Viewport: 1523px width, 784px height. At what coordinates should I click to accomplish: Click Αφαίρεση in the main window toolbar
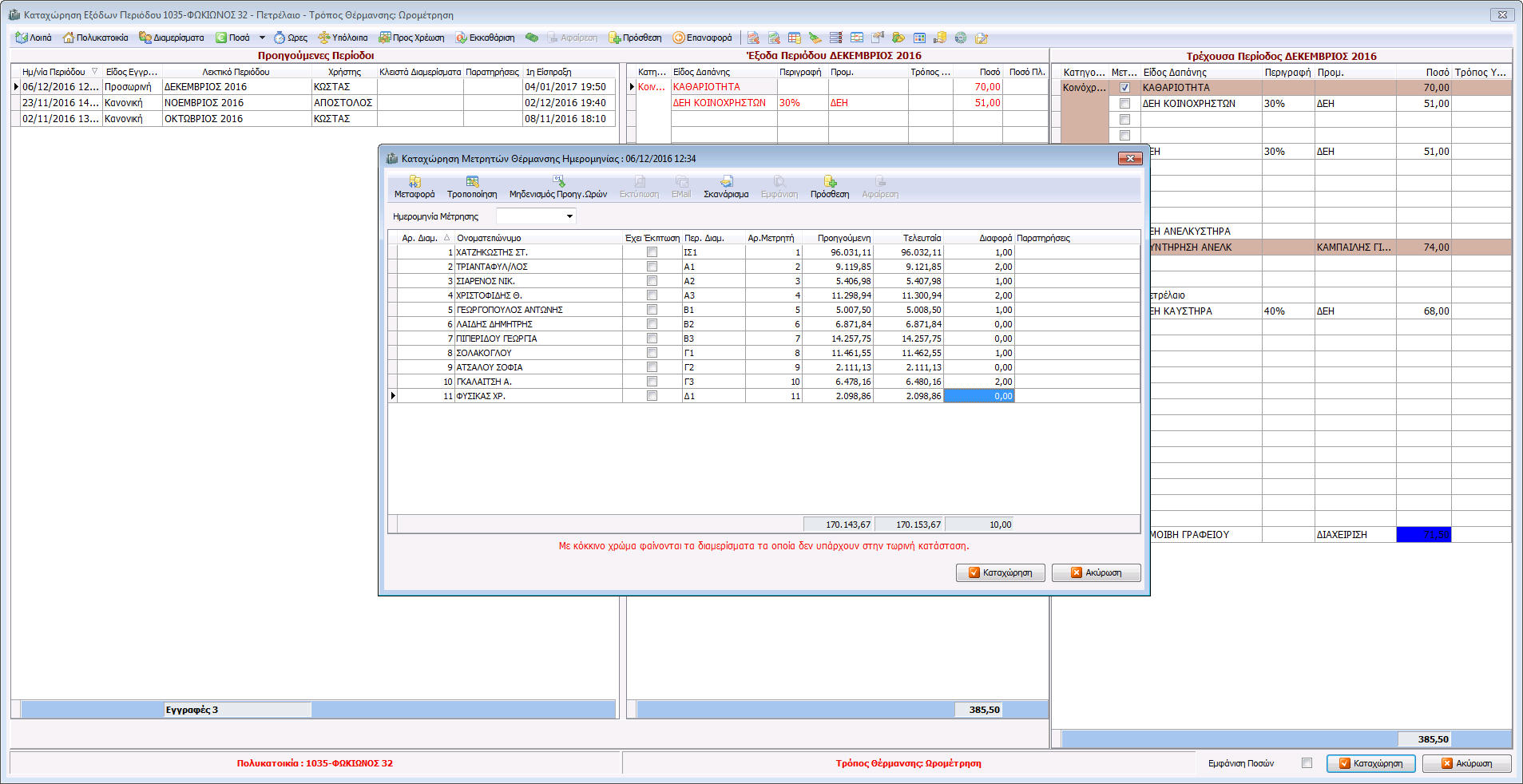coord(572,38)
